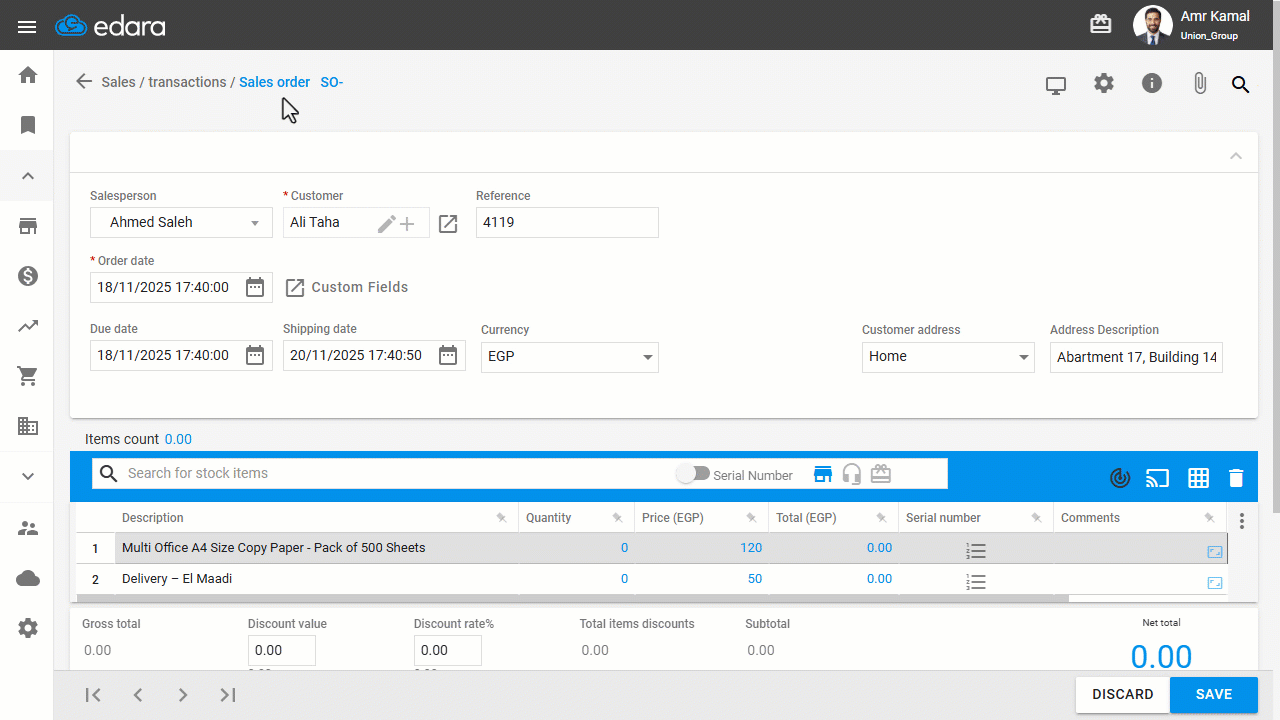Click the trash delete icon in items toolbar

(1236, 478)
